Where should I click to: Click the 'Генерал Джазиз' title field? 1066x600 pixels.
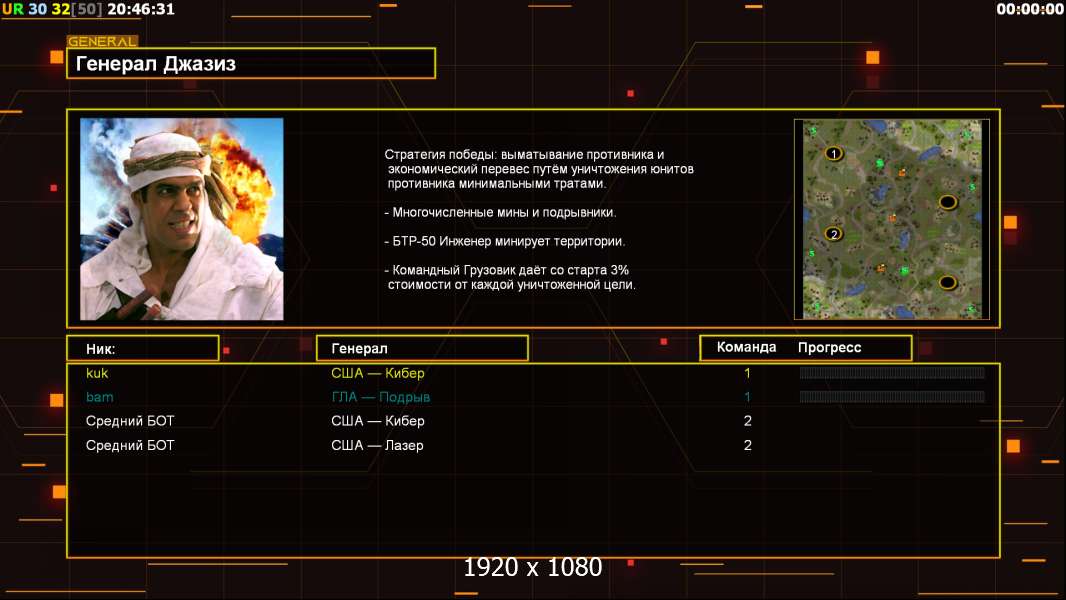(251, 63)
